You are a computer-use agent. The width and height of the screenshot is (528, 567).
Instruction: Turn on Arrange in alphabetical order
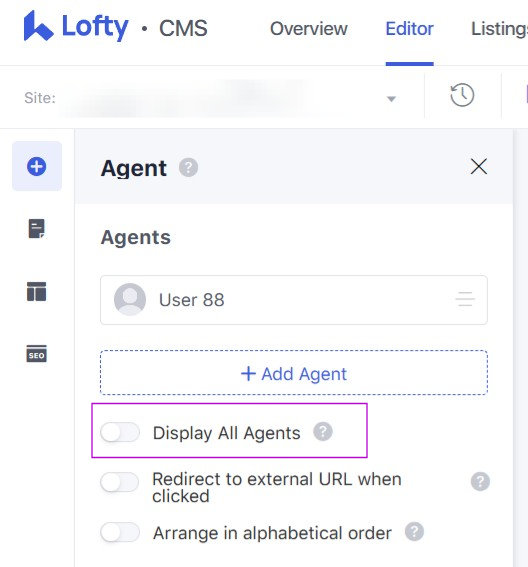click(x=120, y=532)
